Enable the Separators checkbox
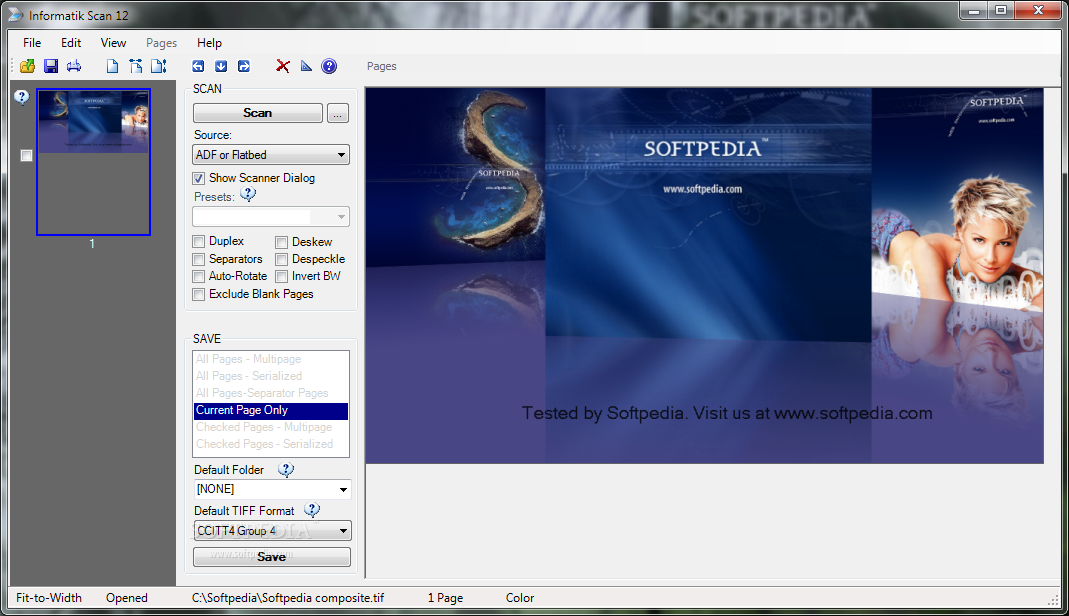This screenshot has height=616, width=1069. (198, 259)
